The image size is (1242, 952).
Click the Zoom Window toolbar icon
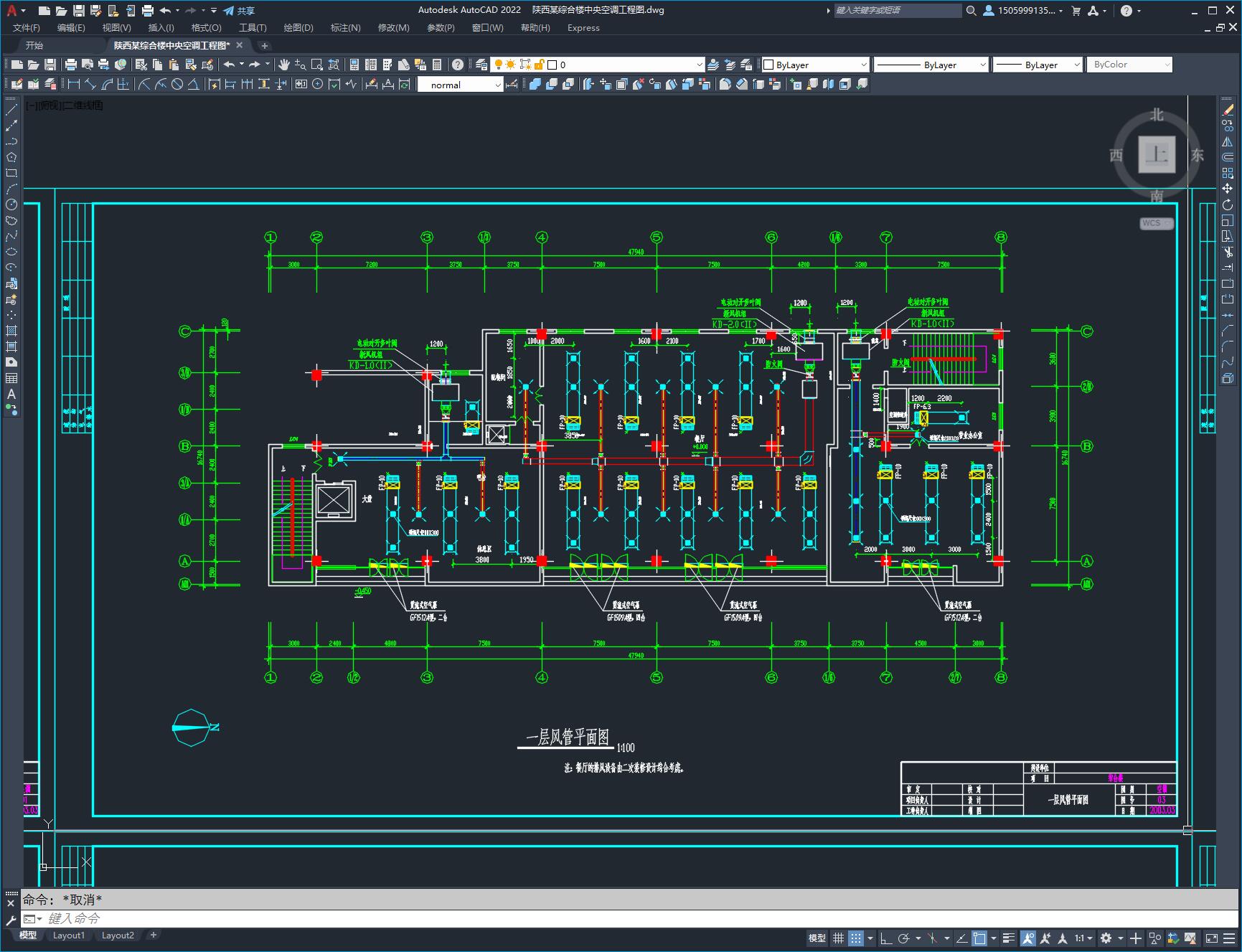[x=317, y=65]
